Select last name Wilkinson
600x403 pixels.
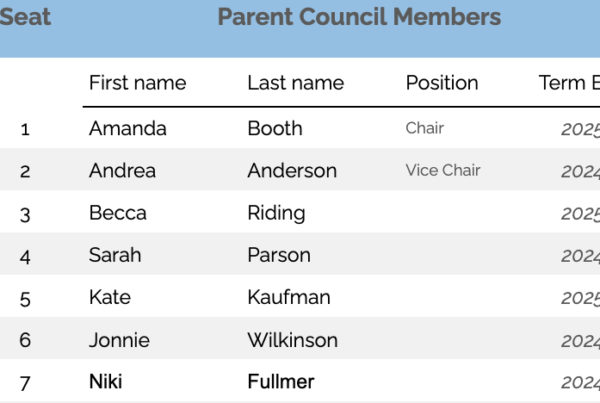click(x=293, y=340)
